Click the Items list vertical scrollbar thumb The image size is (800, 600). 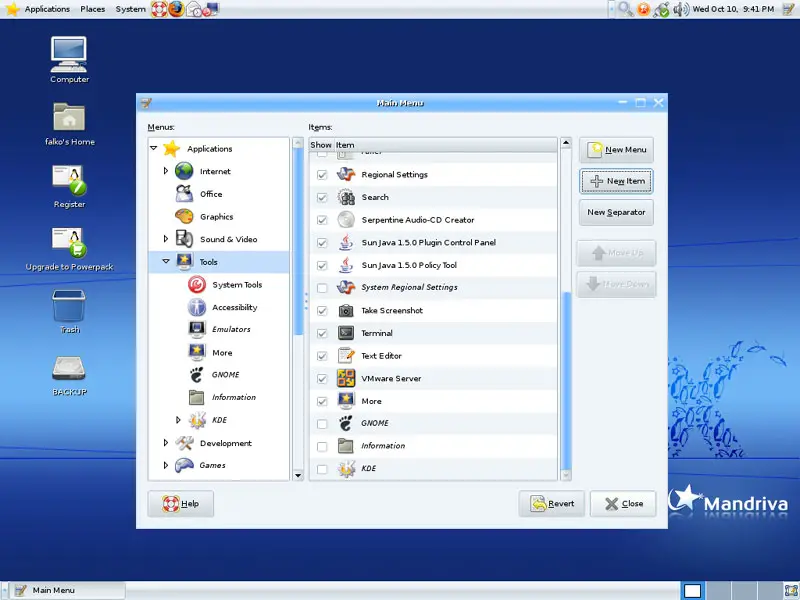click(565, 381)
